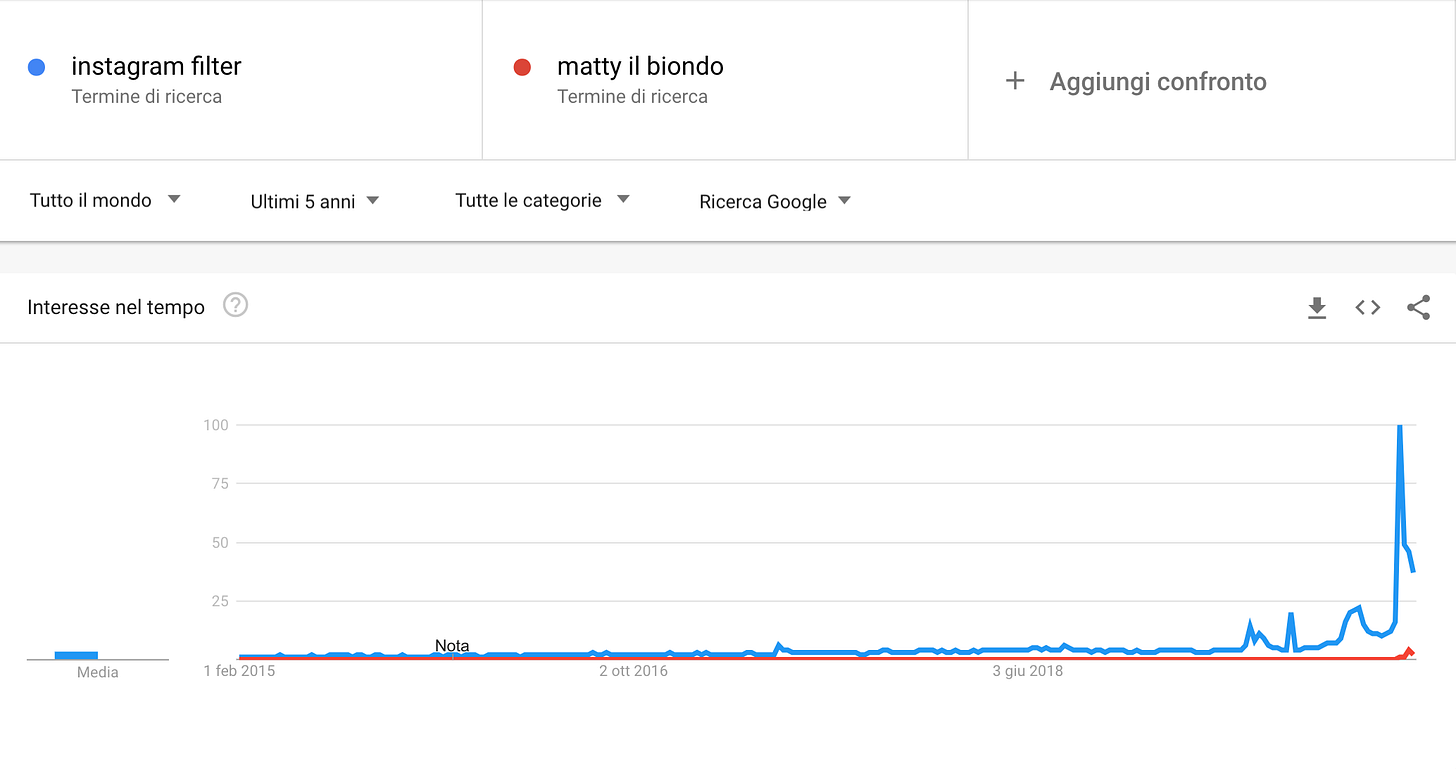Click the Nota marker on the chart
The width and height of the screenshot is (1456, 769).
pos(452,646)
